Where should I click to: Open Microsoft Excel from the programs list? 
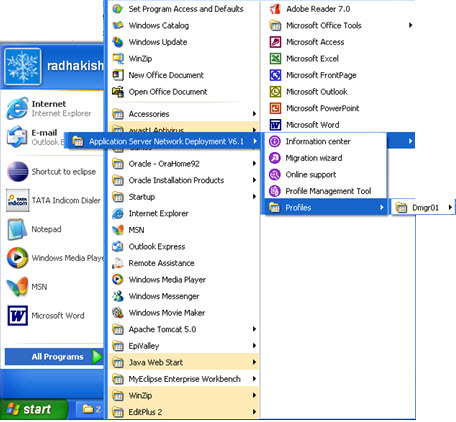(340, 59)
